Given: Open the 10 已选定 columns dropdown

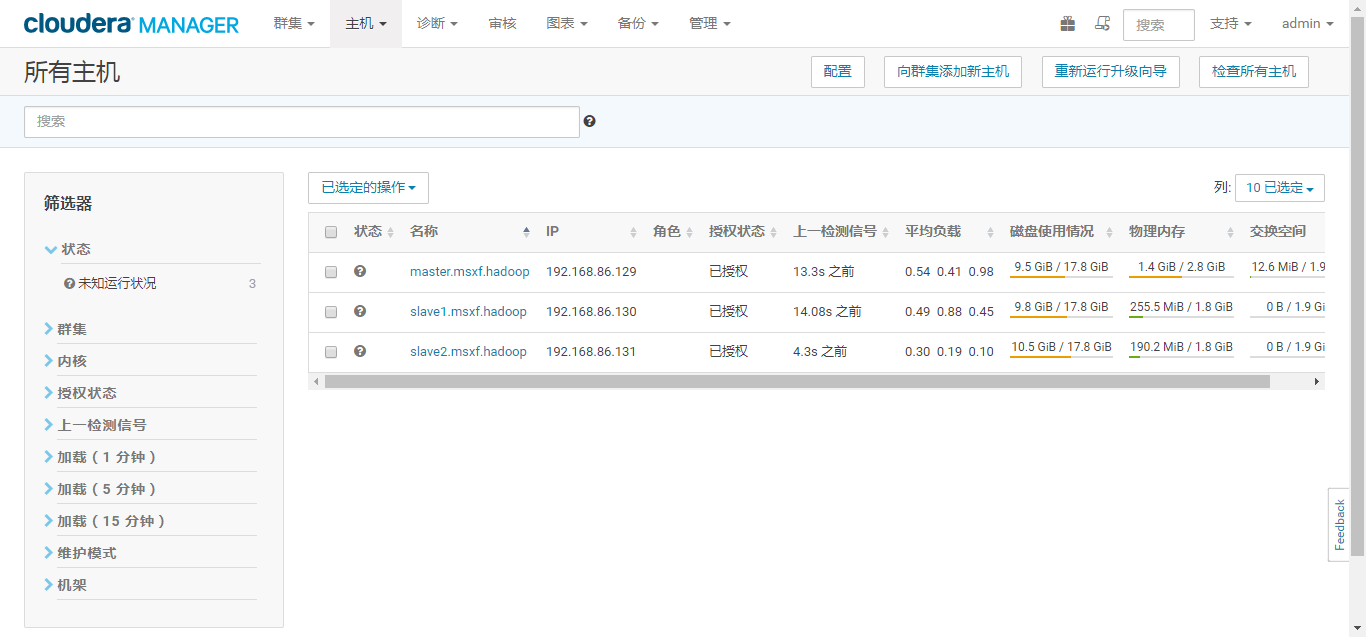Looking at the screenshot, I should [x=1280, y=187].
